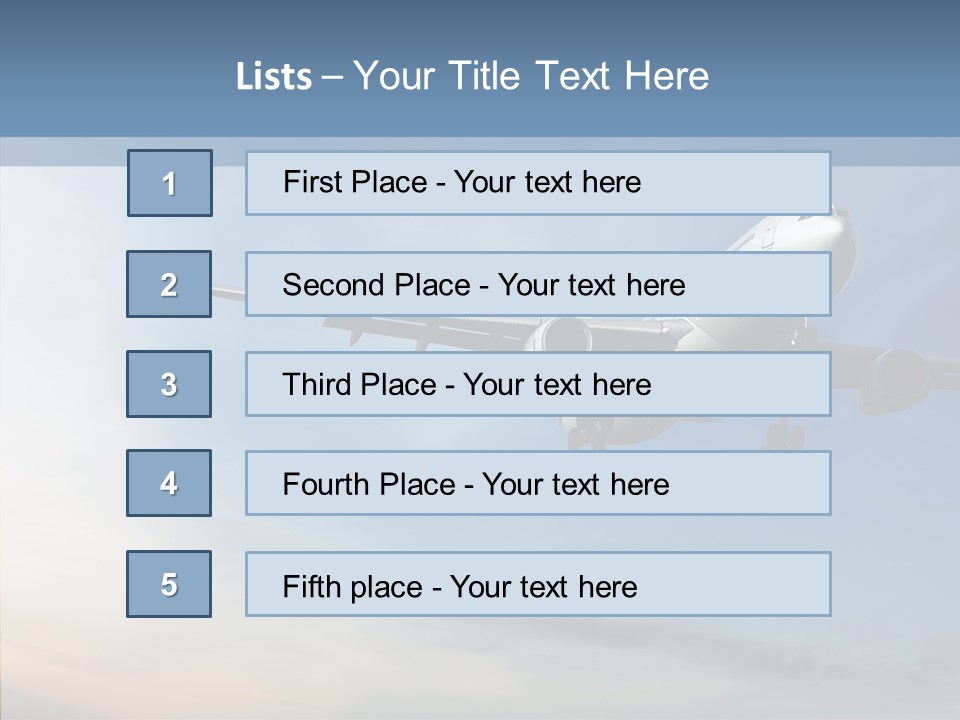Screen dimensions: 960x720
Task: Select the Third Place text box
Action: coord(538,384)
